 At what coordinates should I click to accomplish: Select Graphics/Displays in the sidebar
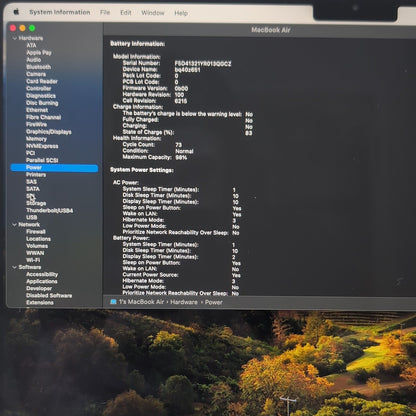click(x=49, y=132)
